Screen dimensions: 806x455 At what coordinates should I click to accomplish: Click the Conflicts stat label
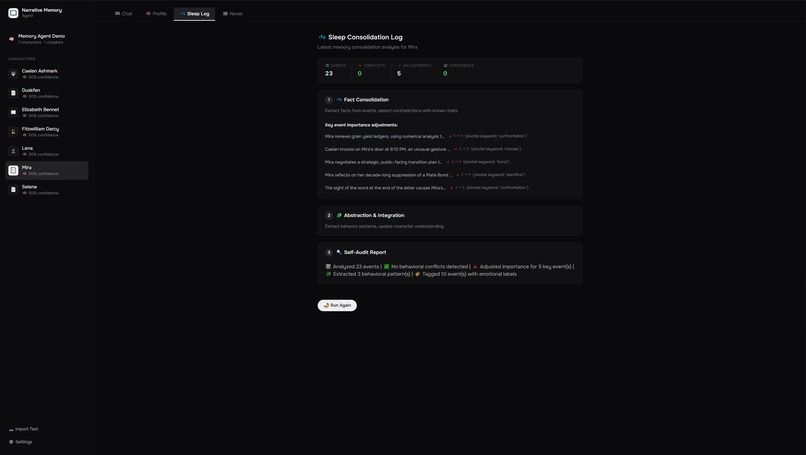pyautogui.click(x=374, y=65)
